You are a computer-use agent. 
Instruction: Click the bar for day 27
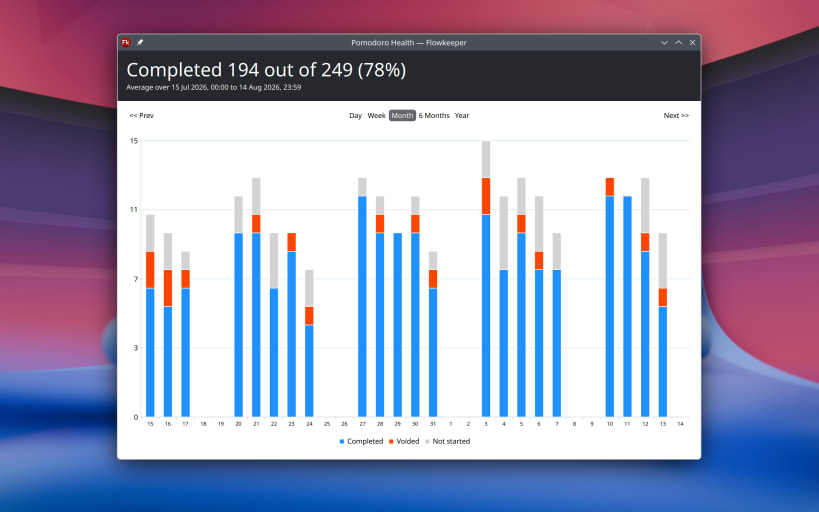(362, 297)
